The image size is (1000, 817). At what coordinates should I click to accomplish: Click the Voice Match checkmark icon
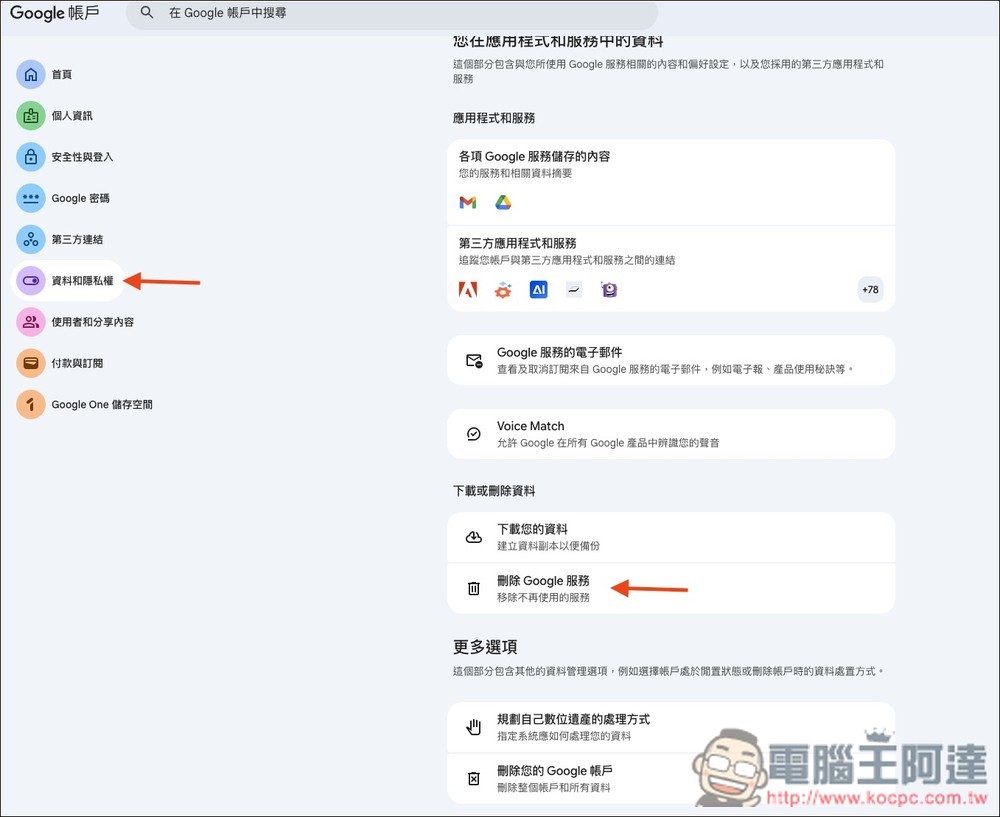(474, 434)
